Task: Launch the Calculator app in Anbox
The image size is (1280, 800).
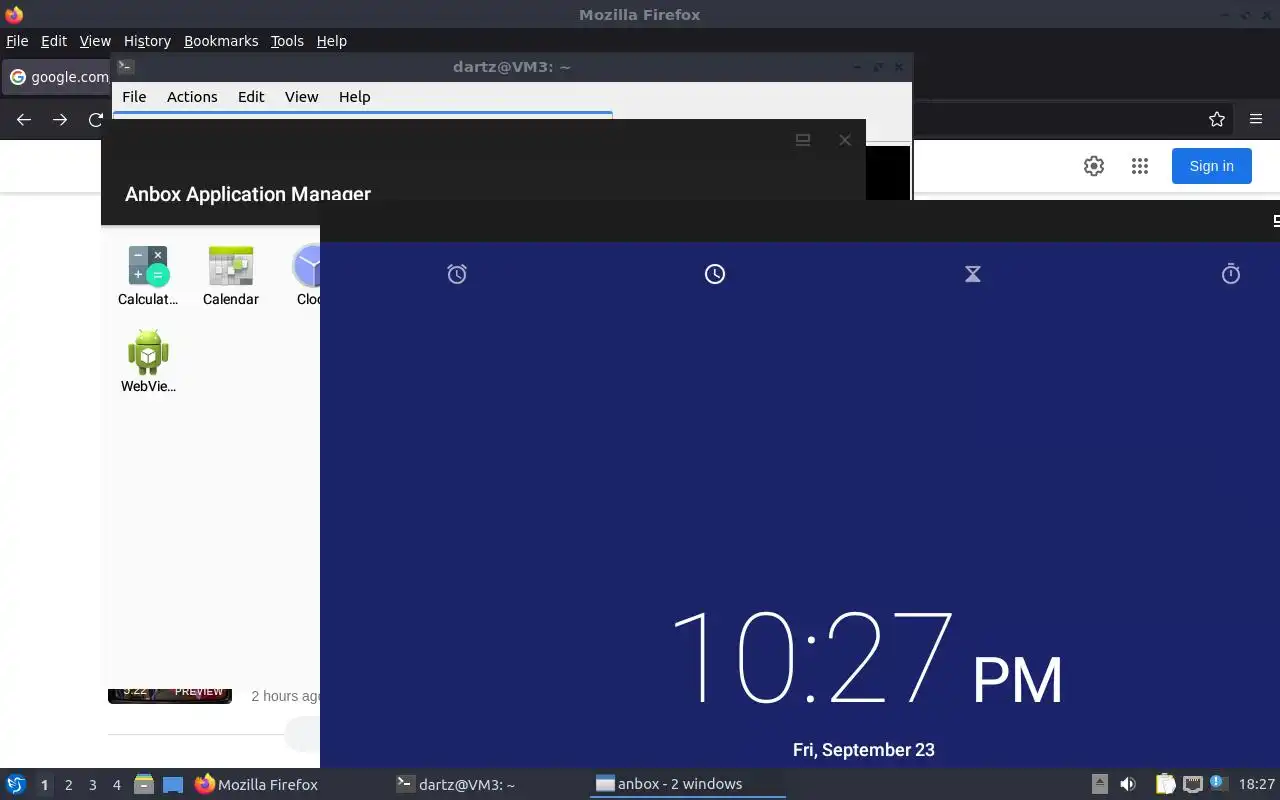Action: click(148, 276)
